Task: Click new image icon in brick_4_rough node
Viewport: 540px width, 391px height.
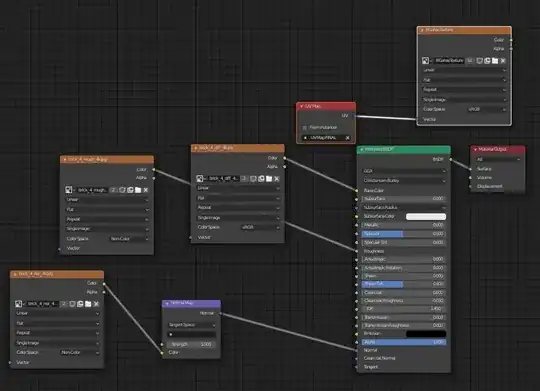Action: (x=130, y=190)
